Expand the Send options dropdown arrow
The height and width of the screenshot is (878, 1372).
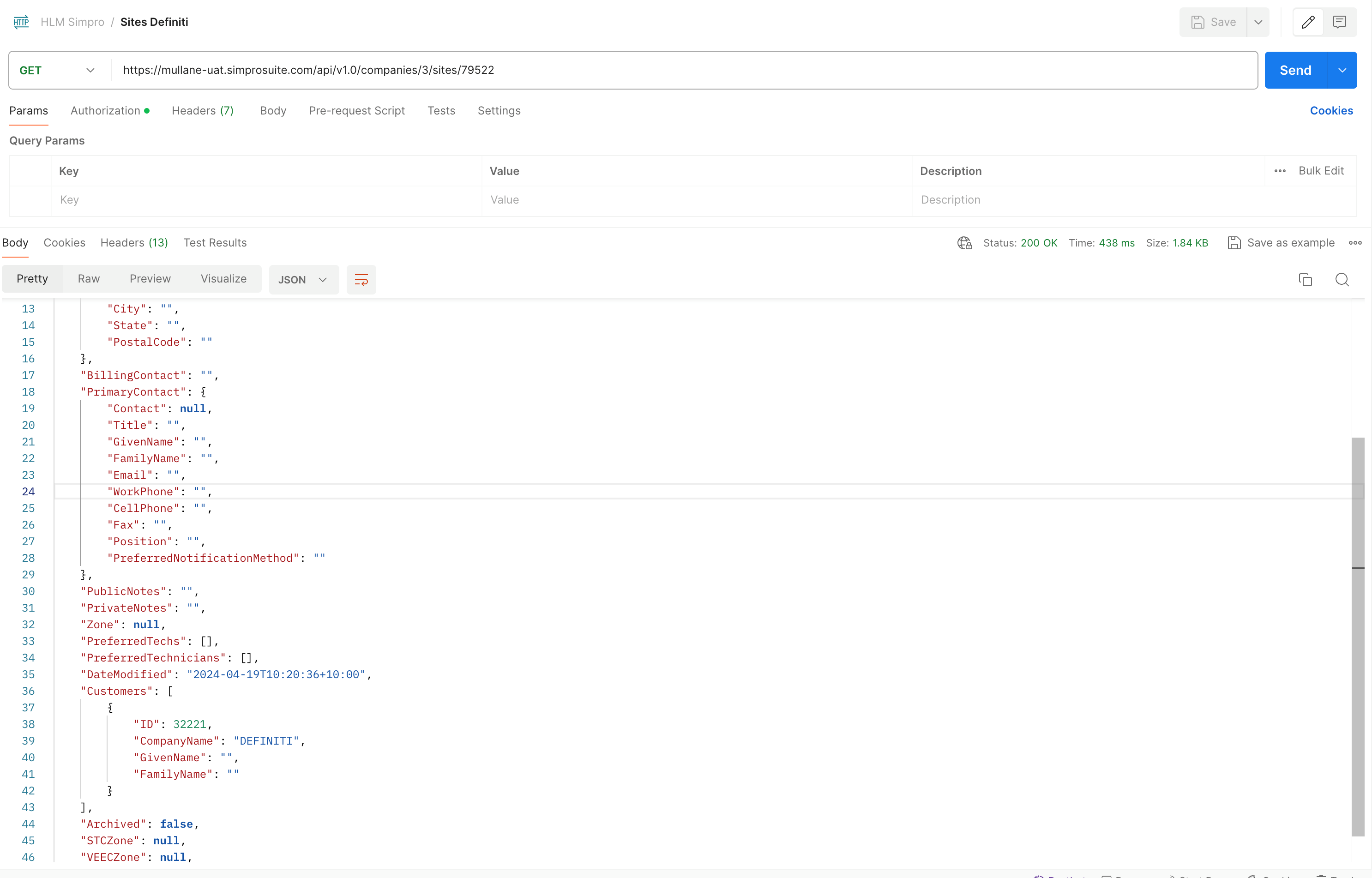click(1342, 70)
